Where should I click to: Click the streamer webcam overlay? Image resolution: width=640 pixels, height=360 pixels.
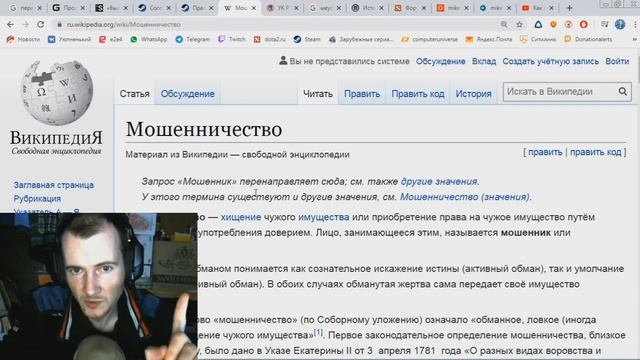pyautogui.click(x=98, y=286)
